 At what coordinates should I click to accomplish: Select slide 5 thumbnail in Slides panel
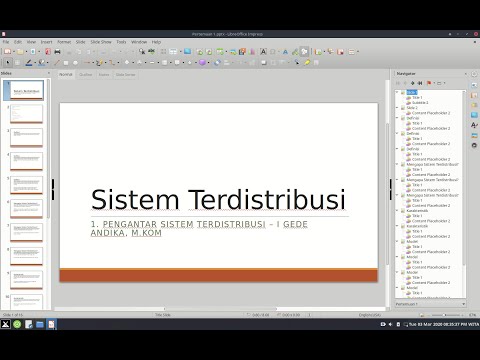(x=26, y=185)
